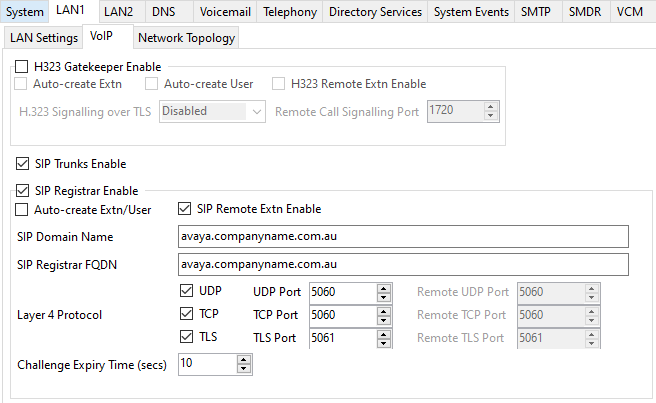Switch to the SMTP tab
Viewport: 656px width, 403px height.
click(536, 12)
